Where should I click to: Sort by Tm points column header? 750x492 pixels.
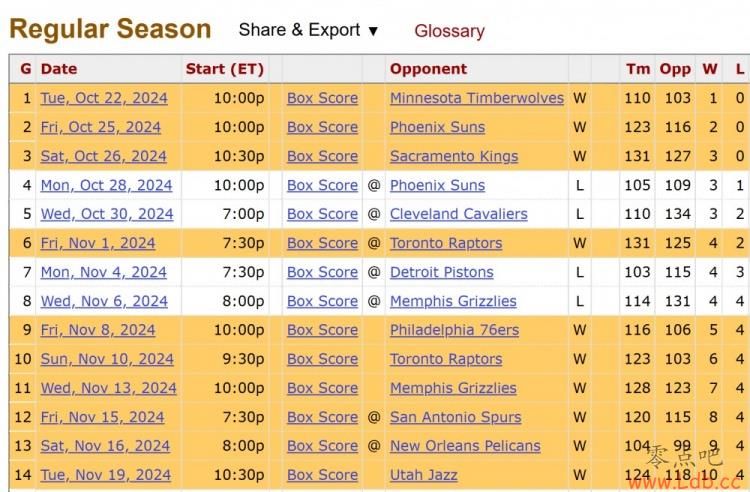click(637, 69)
